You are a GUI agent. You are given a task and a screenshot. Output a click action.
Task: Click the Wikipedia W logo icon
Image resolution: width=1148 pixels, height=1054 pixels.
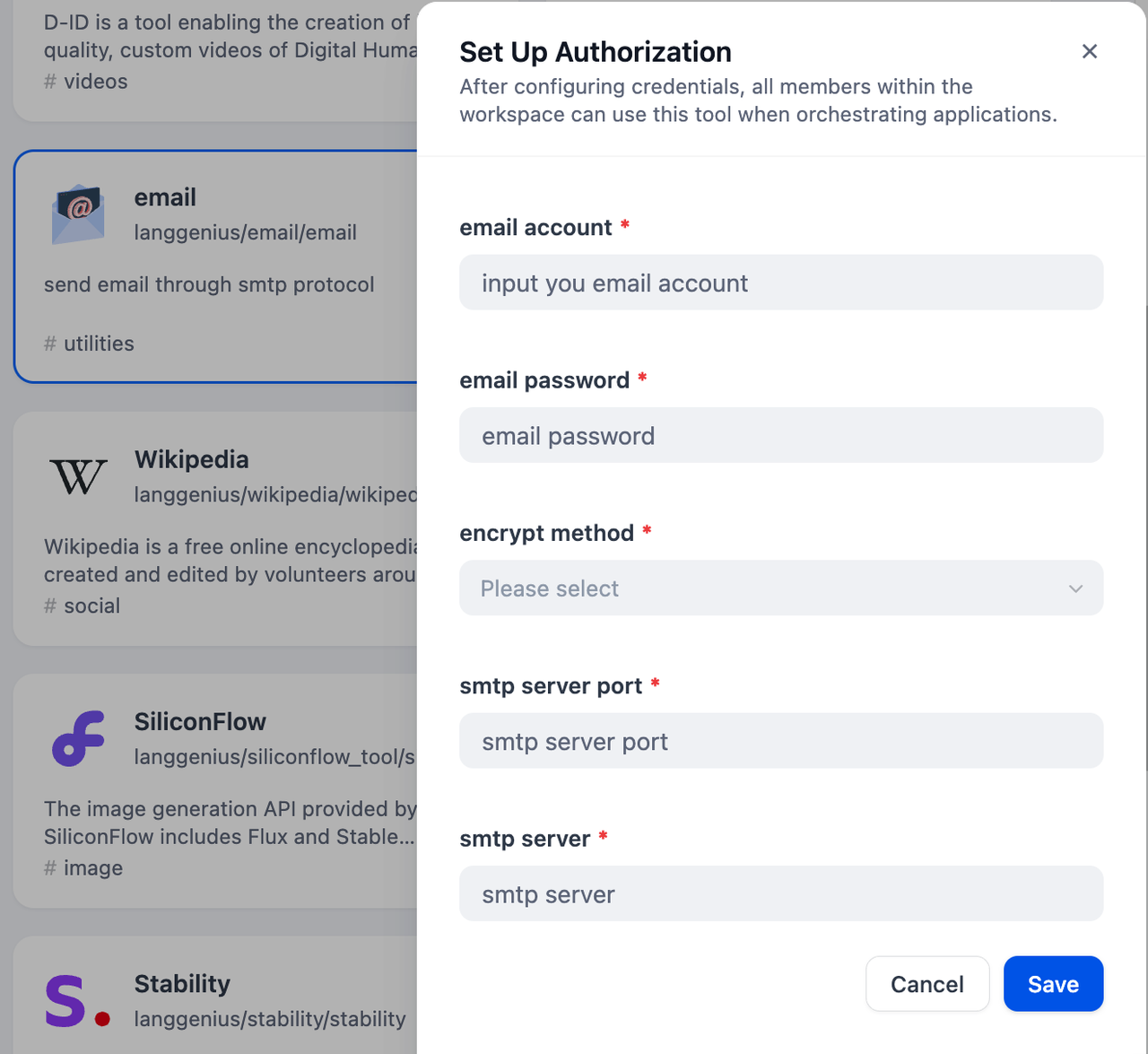[x=78, y=476]
